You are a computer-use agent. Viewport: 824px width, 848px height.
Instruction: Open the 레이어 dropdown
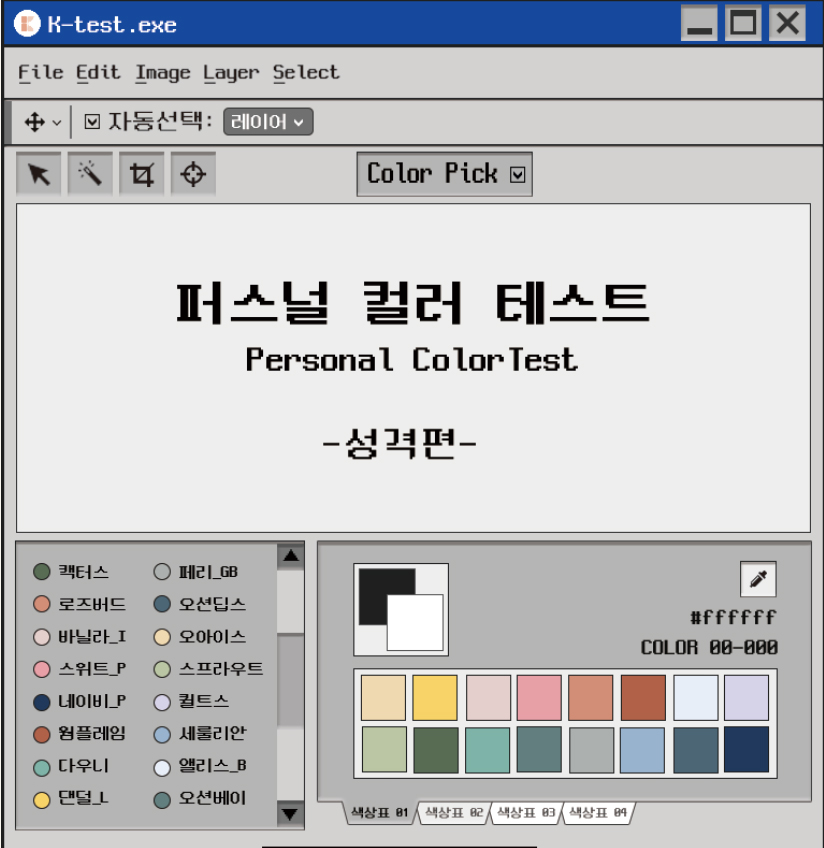(x=268, y=122)
